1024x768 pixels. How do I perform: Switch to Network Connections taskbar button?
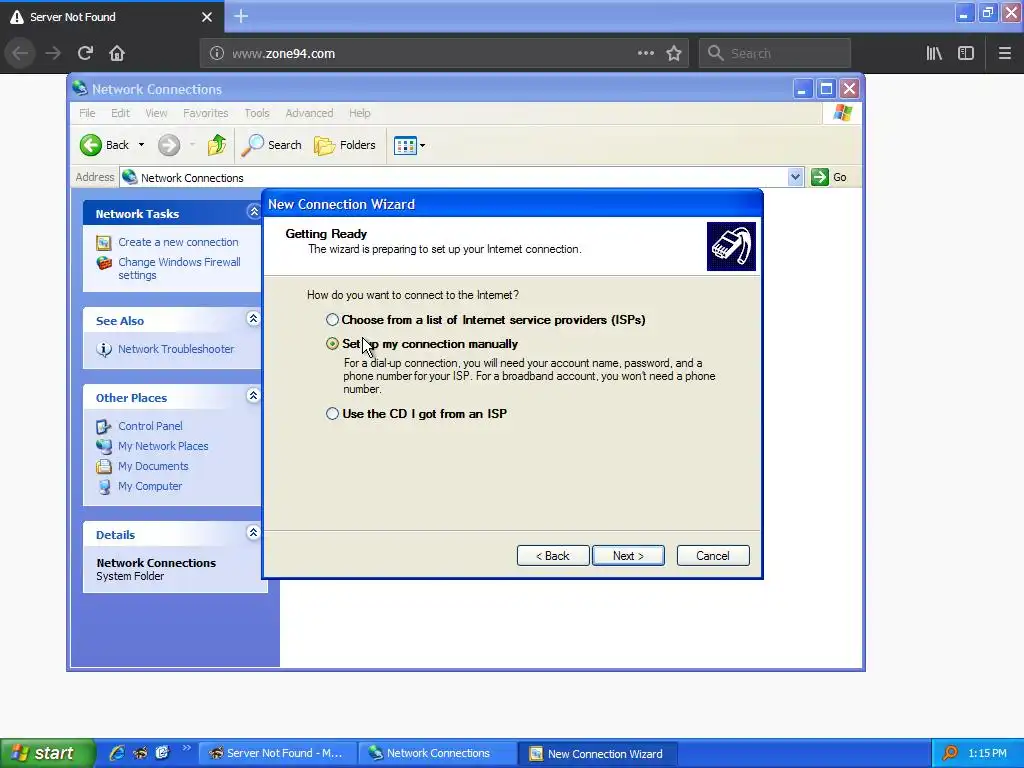(x=437, y=753)
